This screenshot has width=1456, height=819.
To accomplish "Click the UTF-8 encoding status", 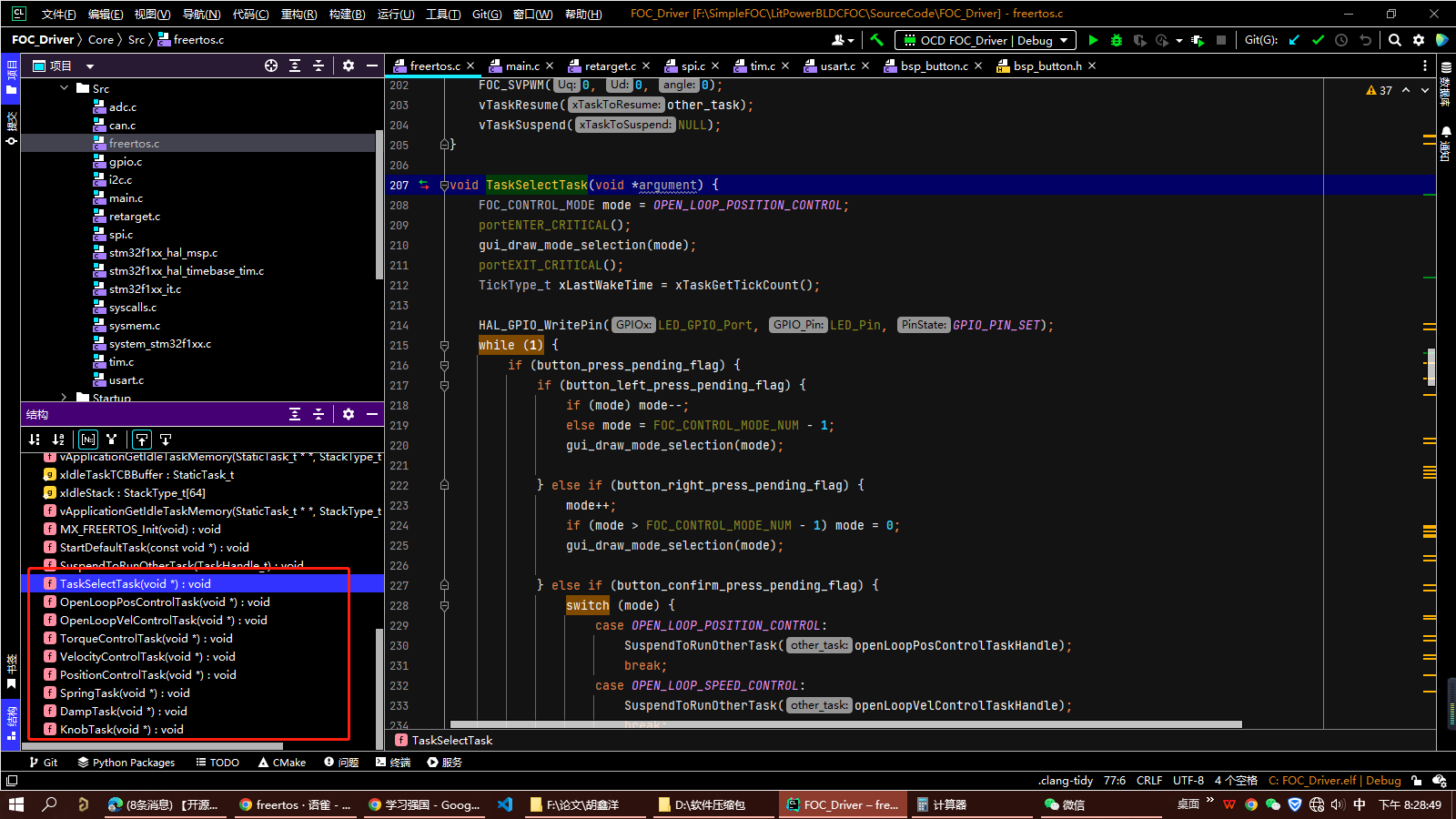I will (1188, 781).
